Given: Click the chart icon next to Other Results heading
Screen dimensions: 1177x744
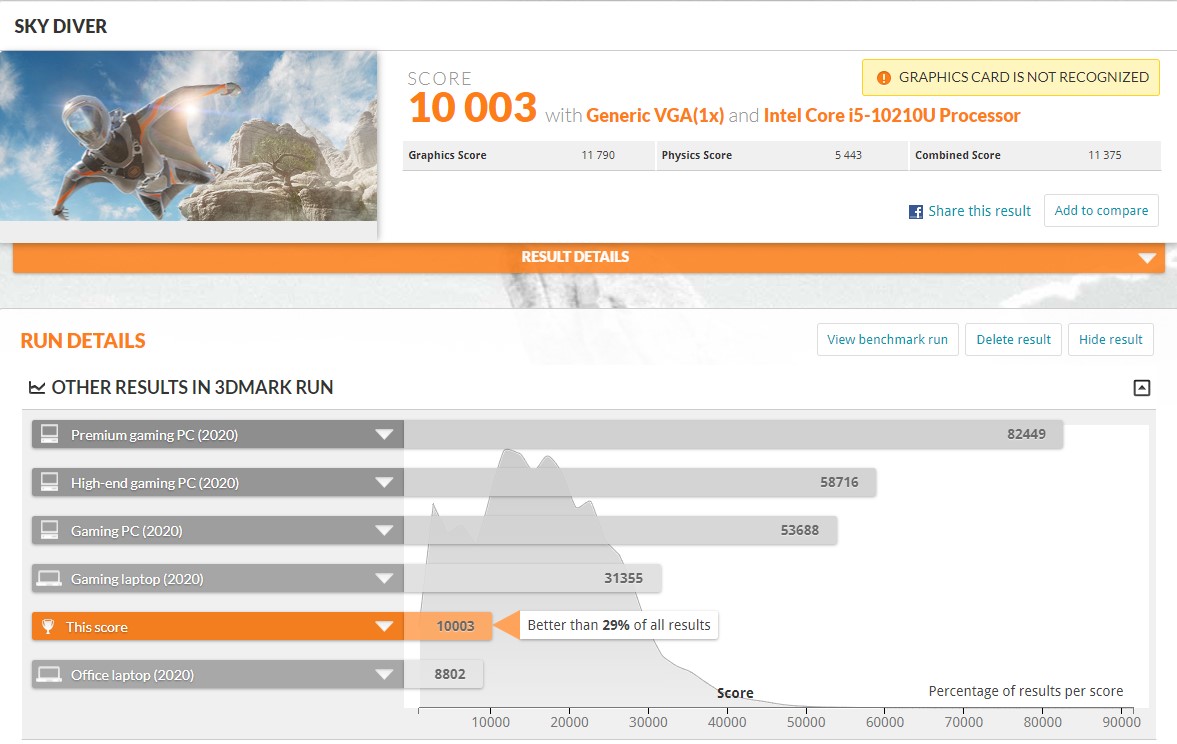Looking at the screenshot, I should (36, 387).
